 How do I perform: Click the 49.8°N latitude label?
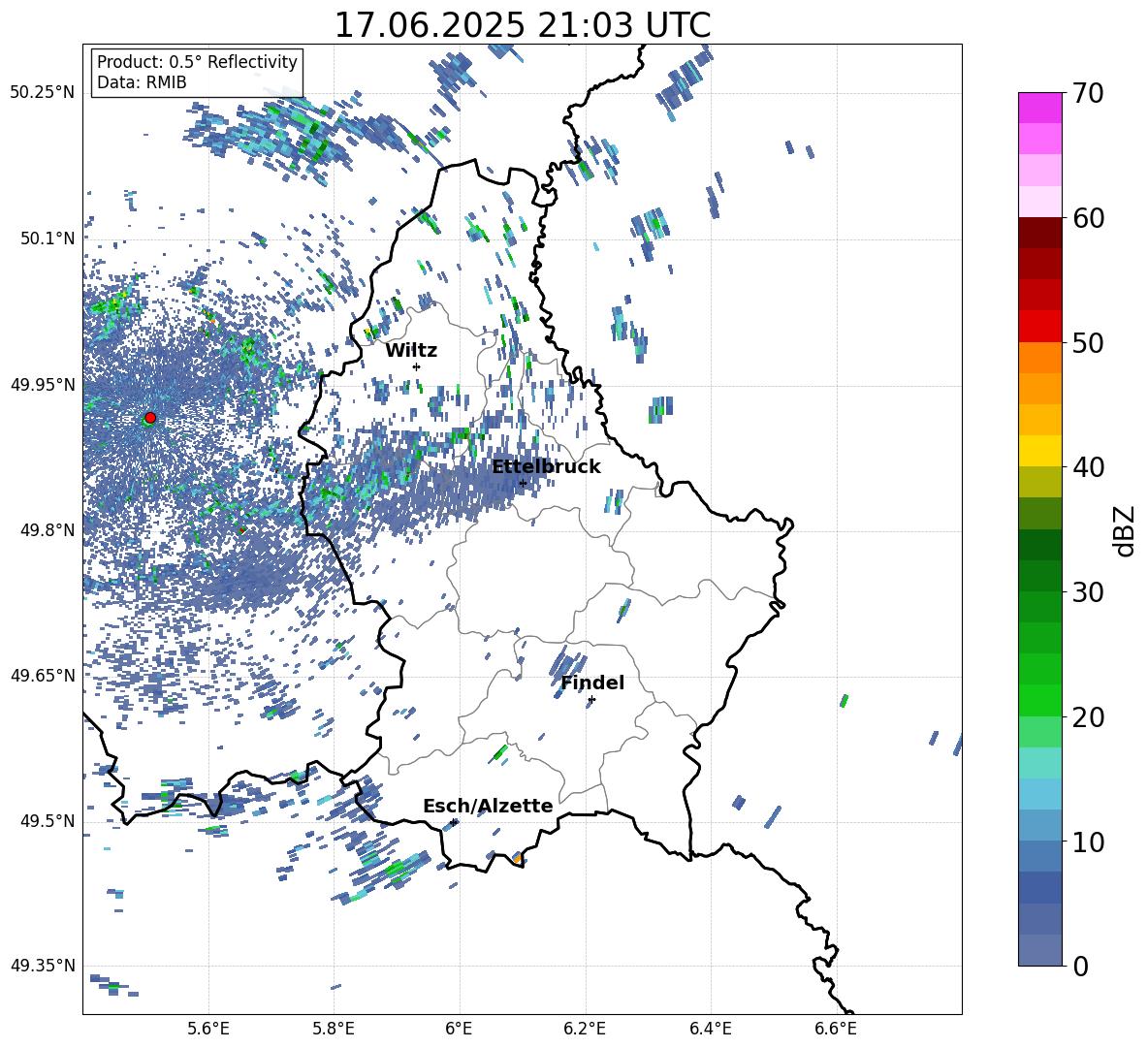point(47,530)
